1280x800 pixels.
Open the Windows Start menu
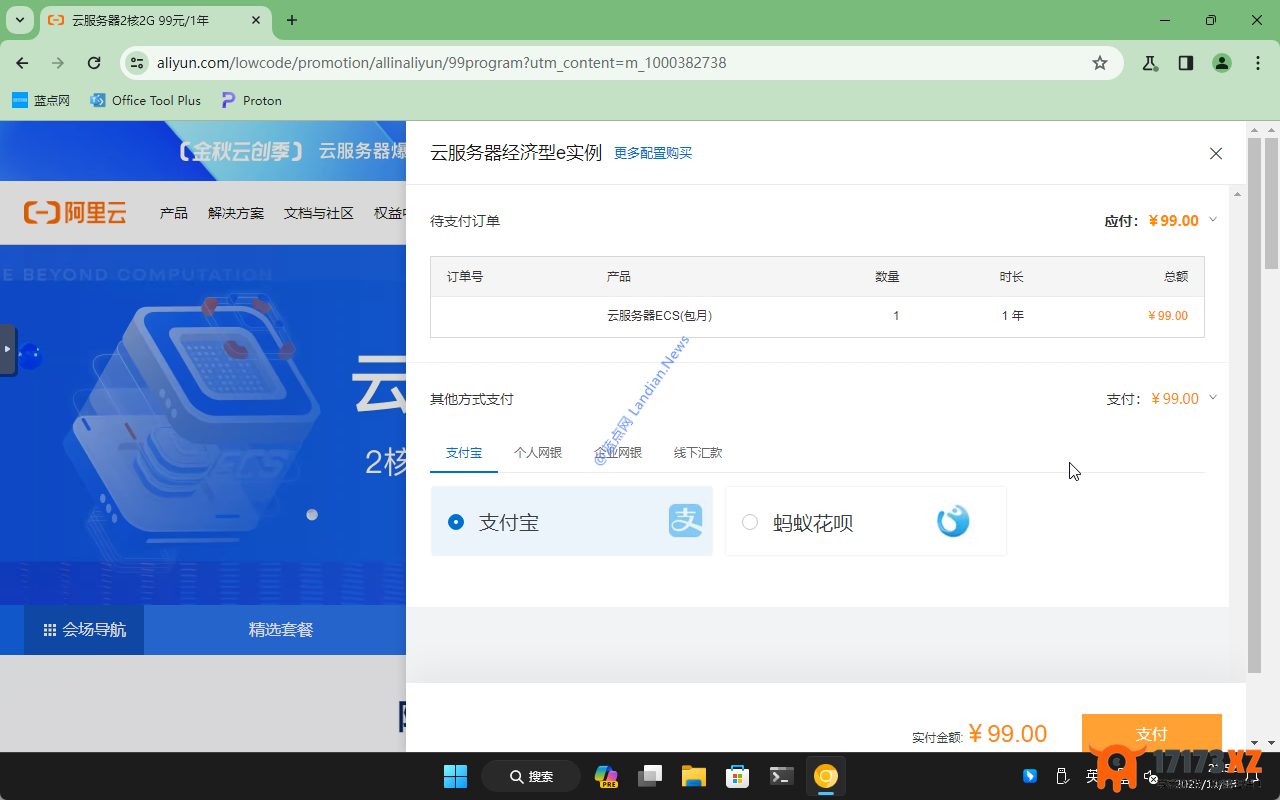pos(455,776)
